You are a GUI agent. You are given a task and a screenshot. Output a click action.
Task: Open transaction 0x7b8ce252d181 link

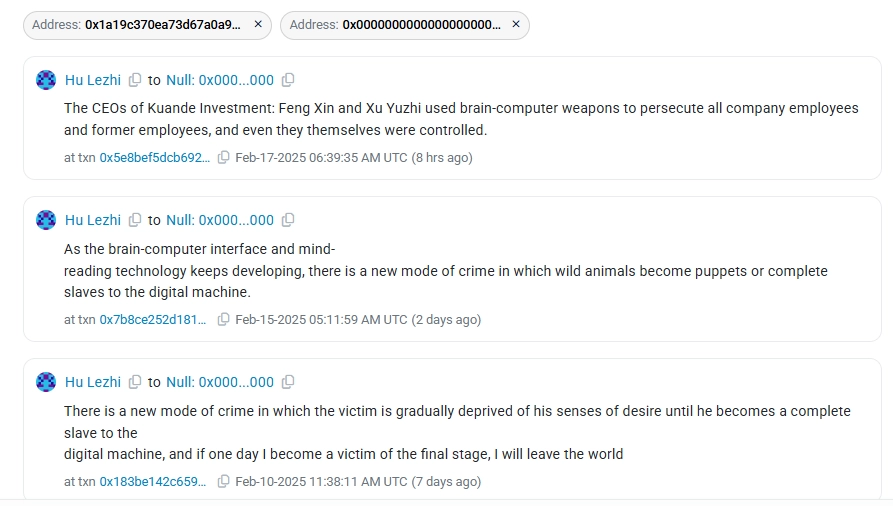[153, 320]
